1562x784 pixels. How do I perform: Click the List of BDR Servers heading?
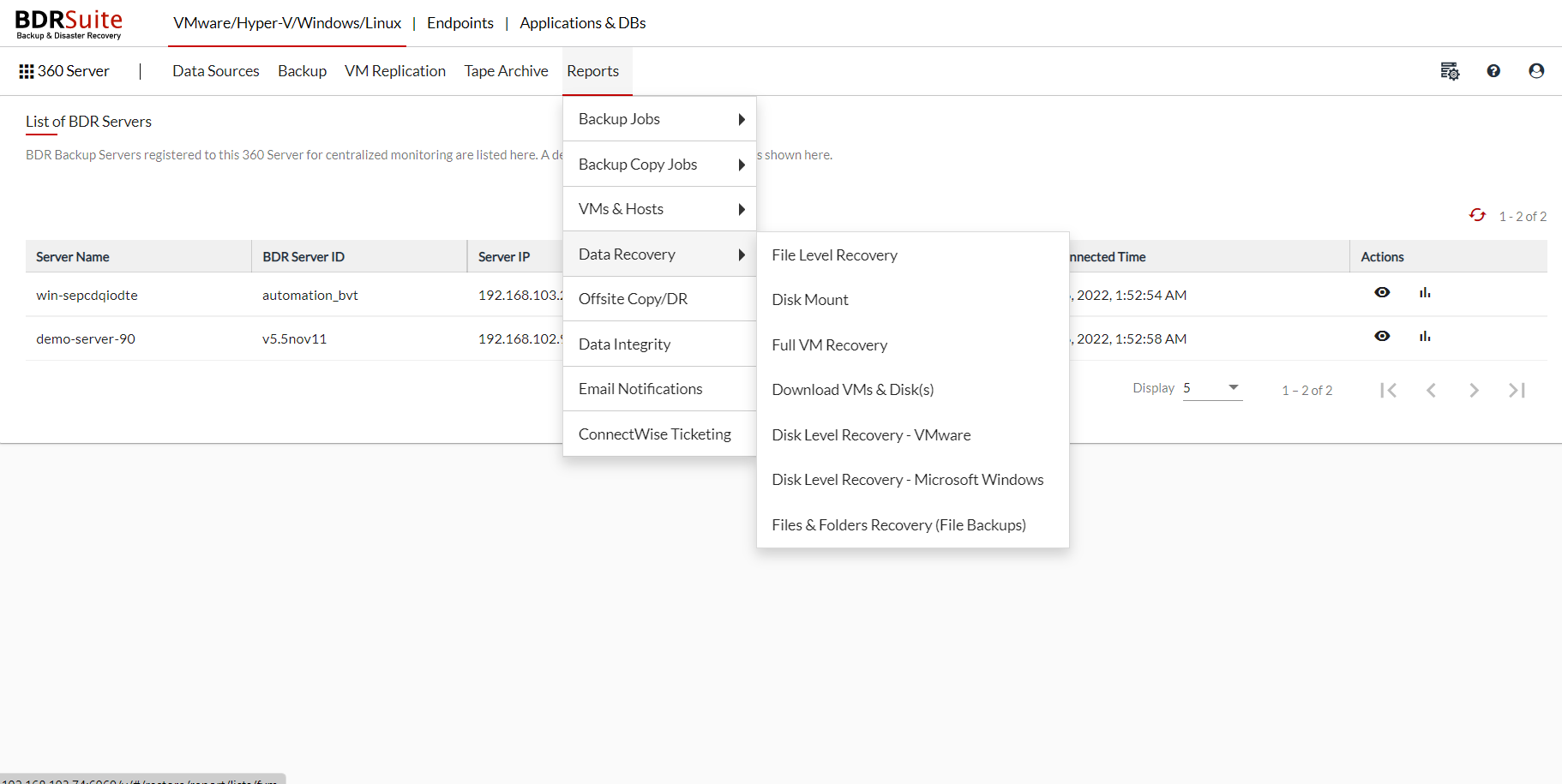point(88,122)
